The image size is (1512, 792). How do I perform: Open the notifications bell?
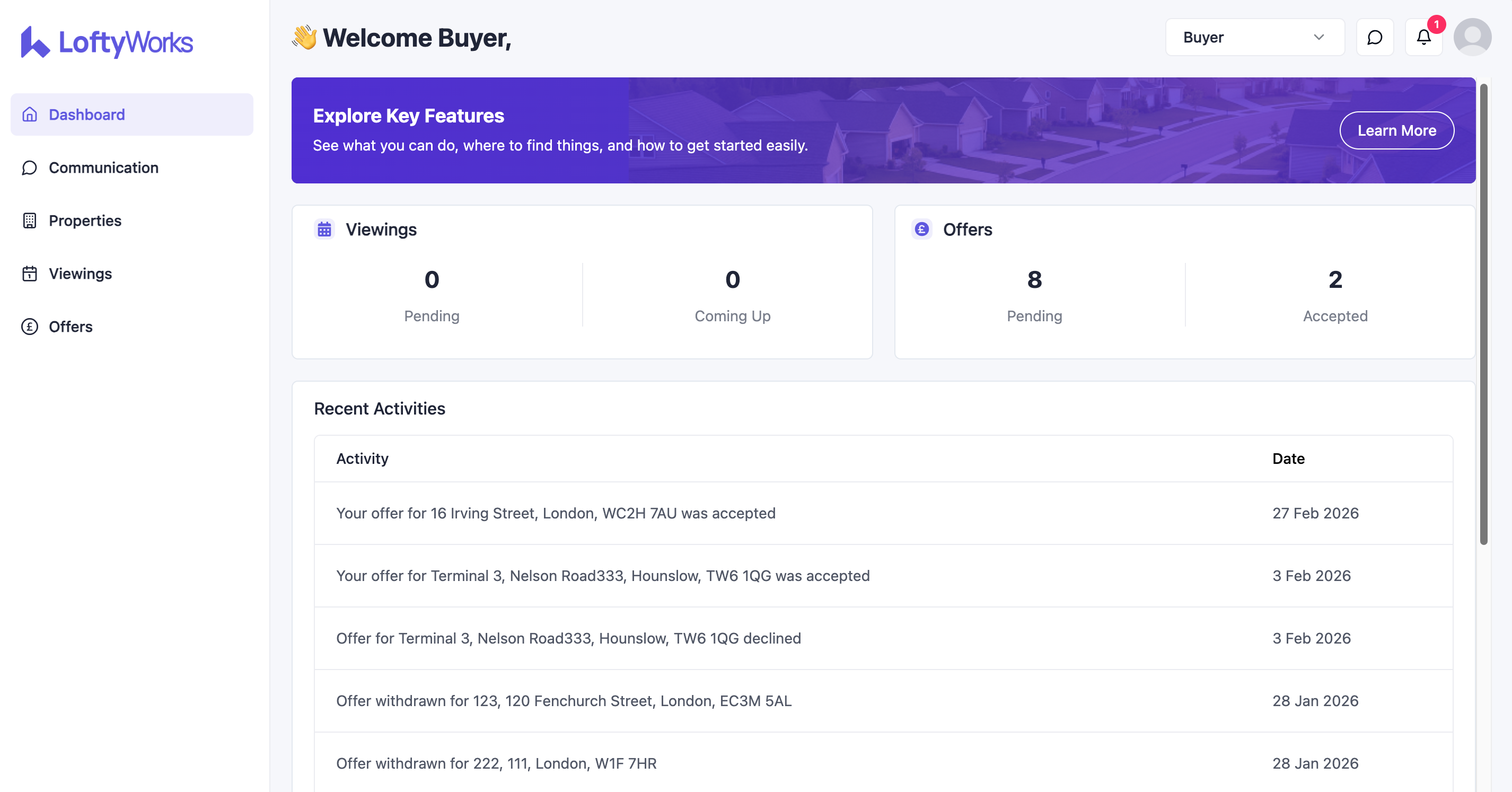(1423, 38)
